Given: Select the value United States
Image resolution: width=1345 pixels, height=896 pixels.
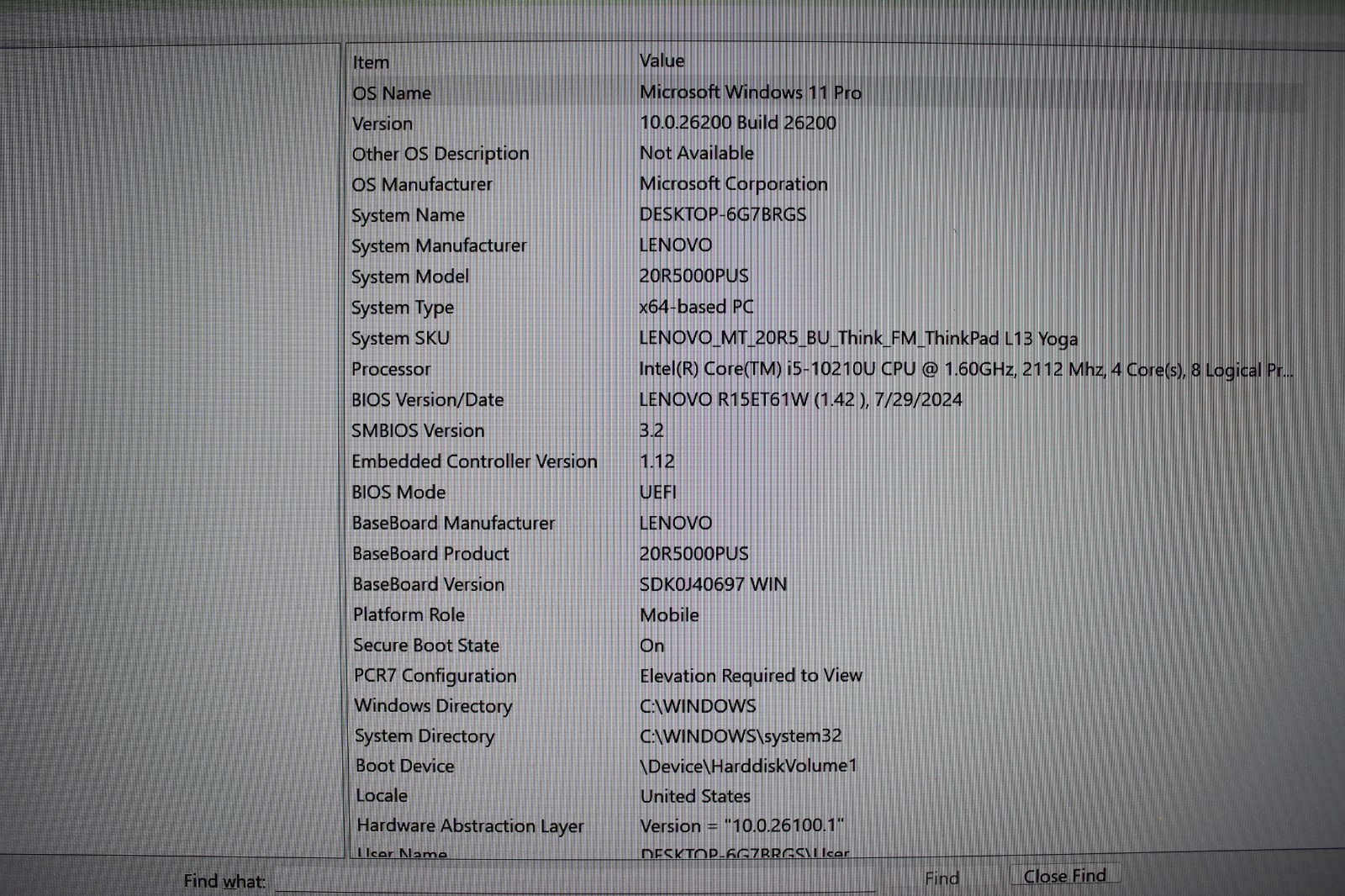Looking at the screenshot, I should [x=695, y=796].
